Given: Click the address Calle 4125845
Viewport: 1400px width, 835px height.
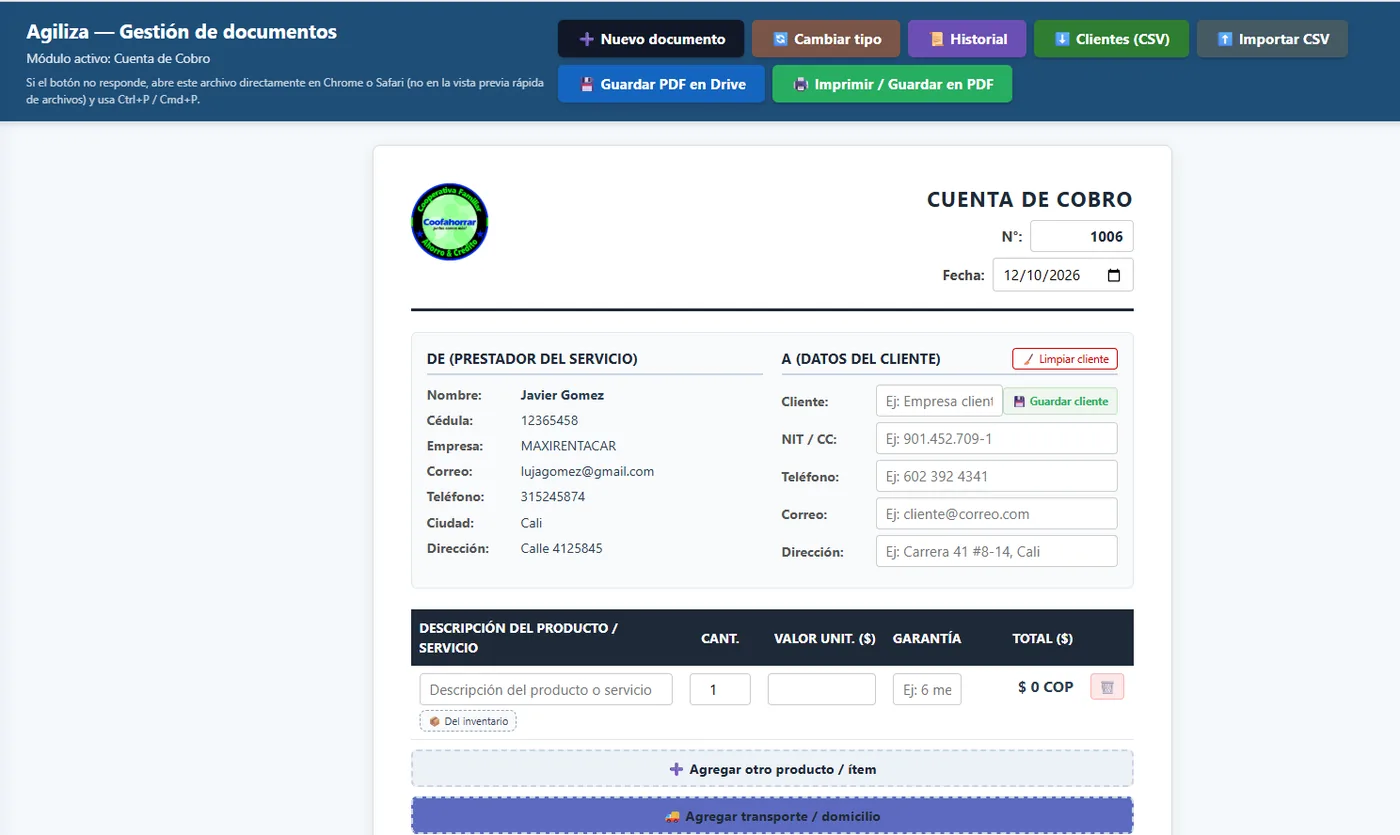Looking at the screenshot, I should pos(561,548).
